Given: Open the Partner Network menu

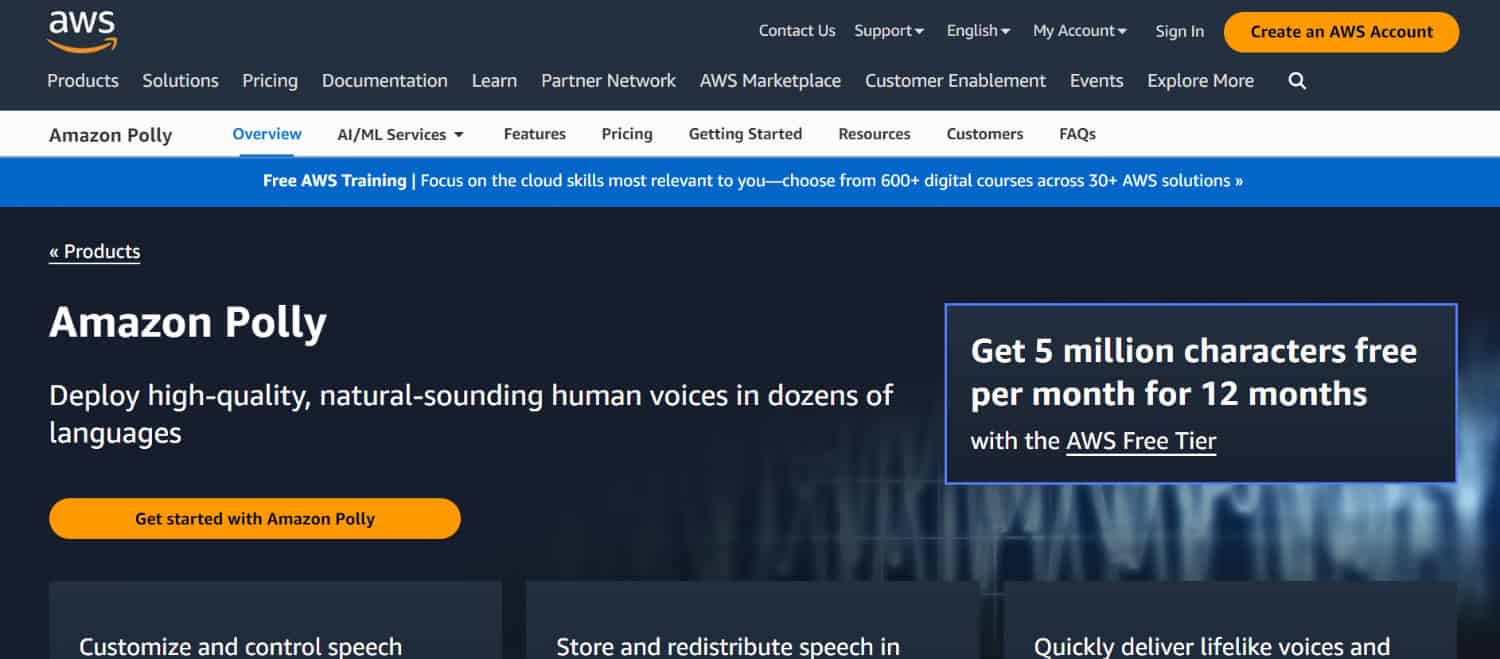Looking at the screenshot, I should click(608, 81).
